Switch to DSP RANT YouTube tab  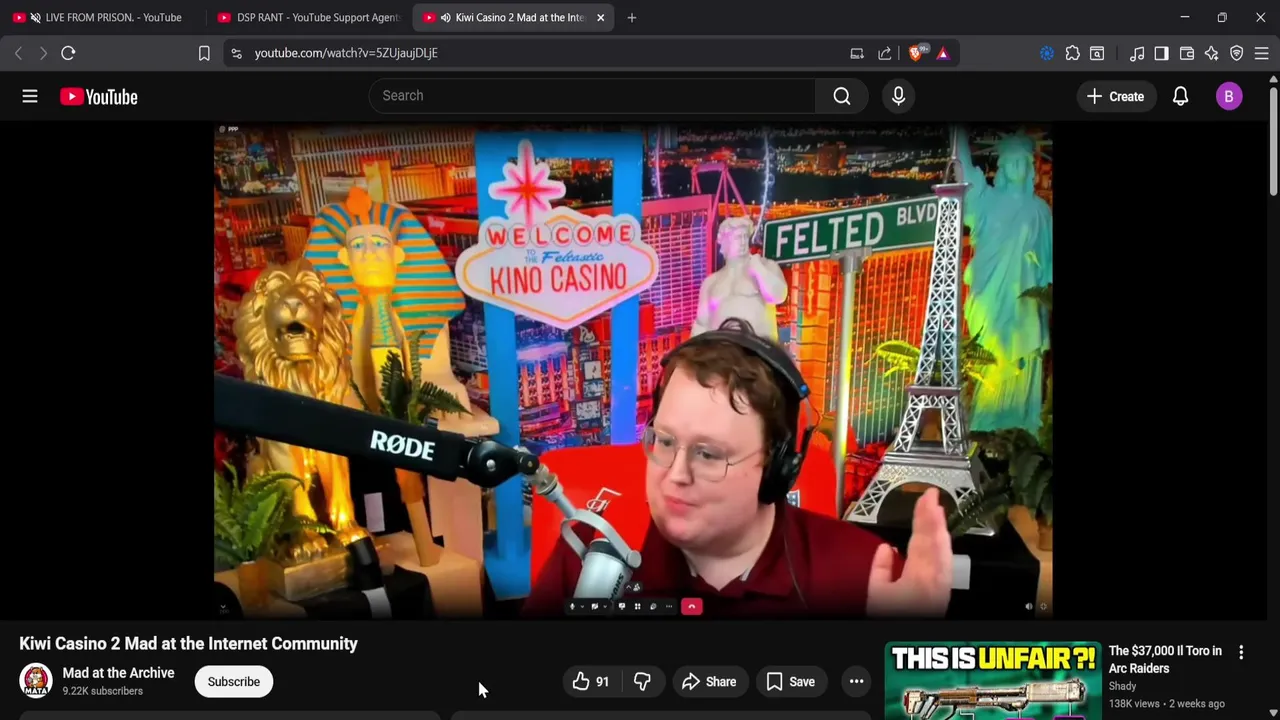pyautogui.click(x=308, y=17)
